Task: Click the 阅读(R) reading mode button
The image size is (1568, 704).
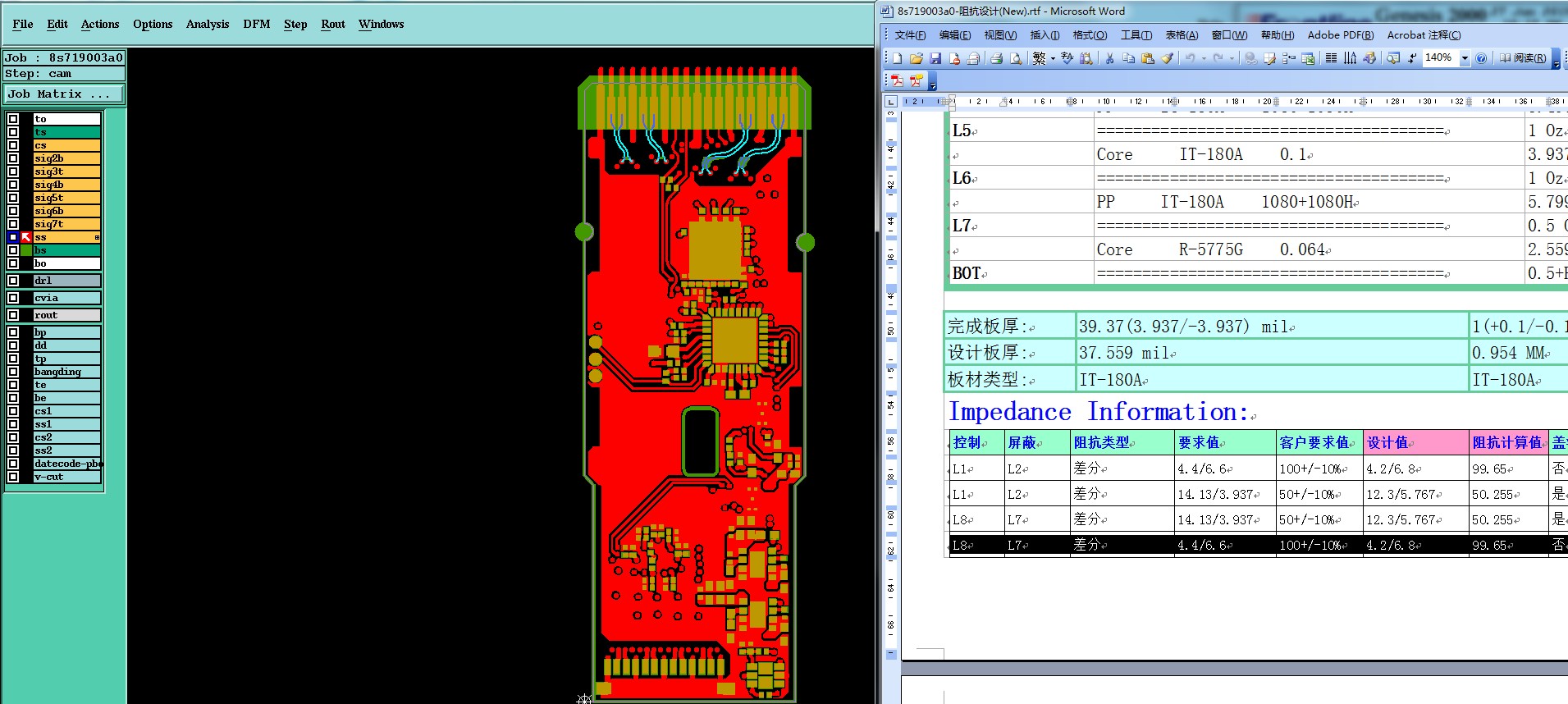Action: click(1523, 58)
